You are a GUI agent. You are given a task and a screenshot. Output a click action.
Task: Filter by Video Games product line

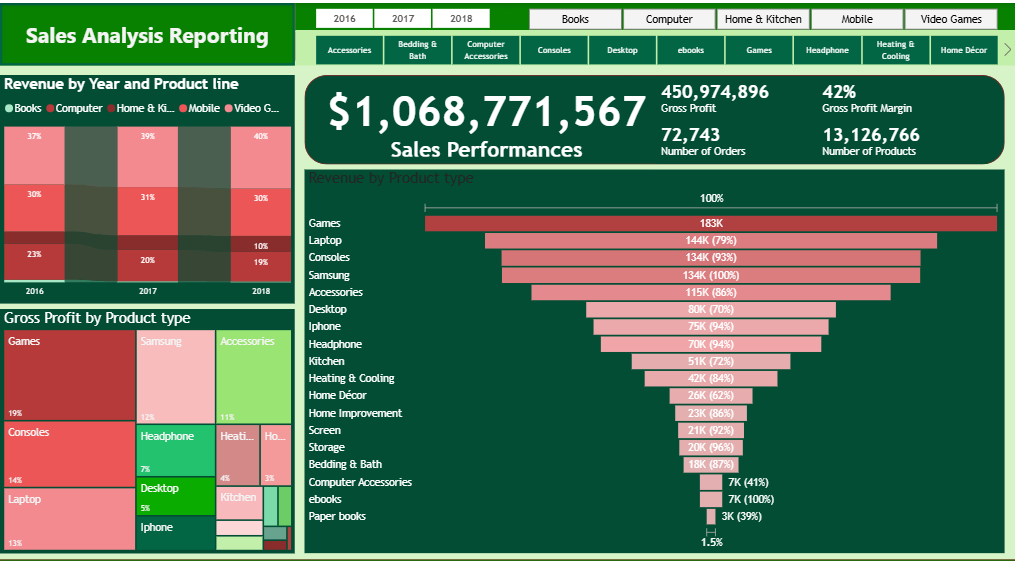click(x=951, y=19)
